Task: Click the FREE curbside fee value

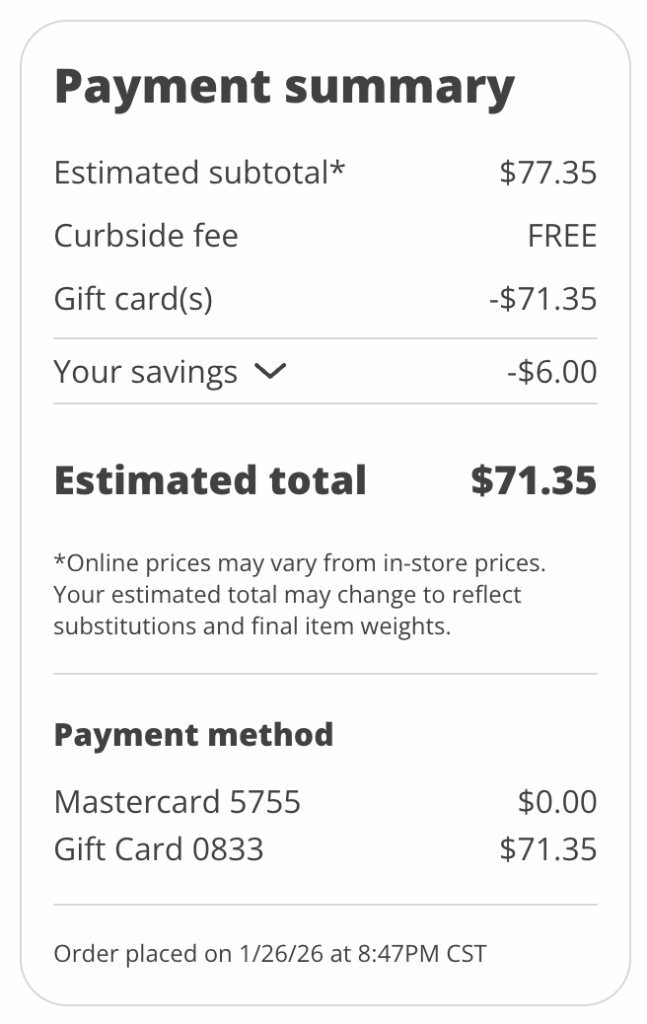Action: tap(562, 236)
